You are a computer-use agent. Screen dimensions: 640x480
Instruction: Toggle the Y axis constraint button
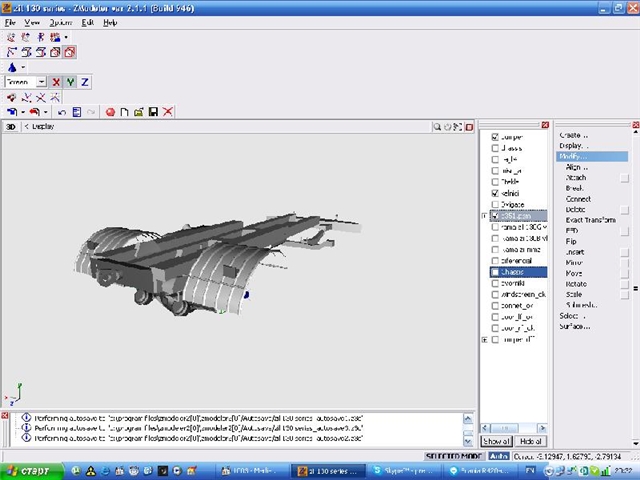[x=71, y=82]
